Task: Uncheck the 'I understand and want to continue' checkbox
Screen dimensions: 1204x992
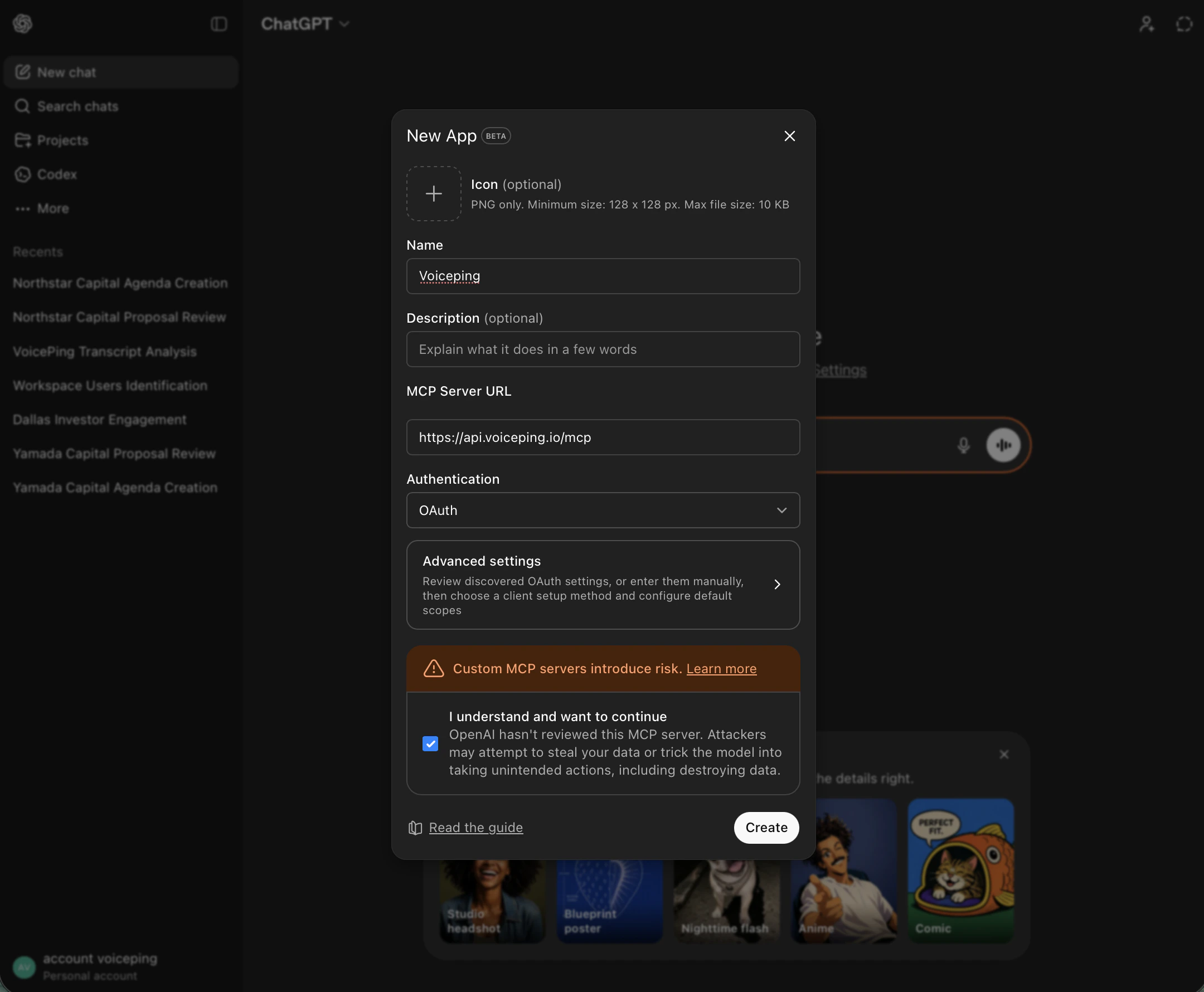Action: click(430, 743)
